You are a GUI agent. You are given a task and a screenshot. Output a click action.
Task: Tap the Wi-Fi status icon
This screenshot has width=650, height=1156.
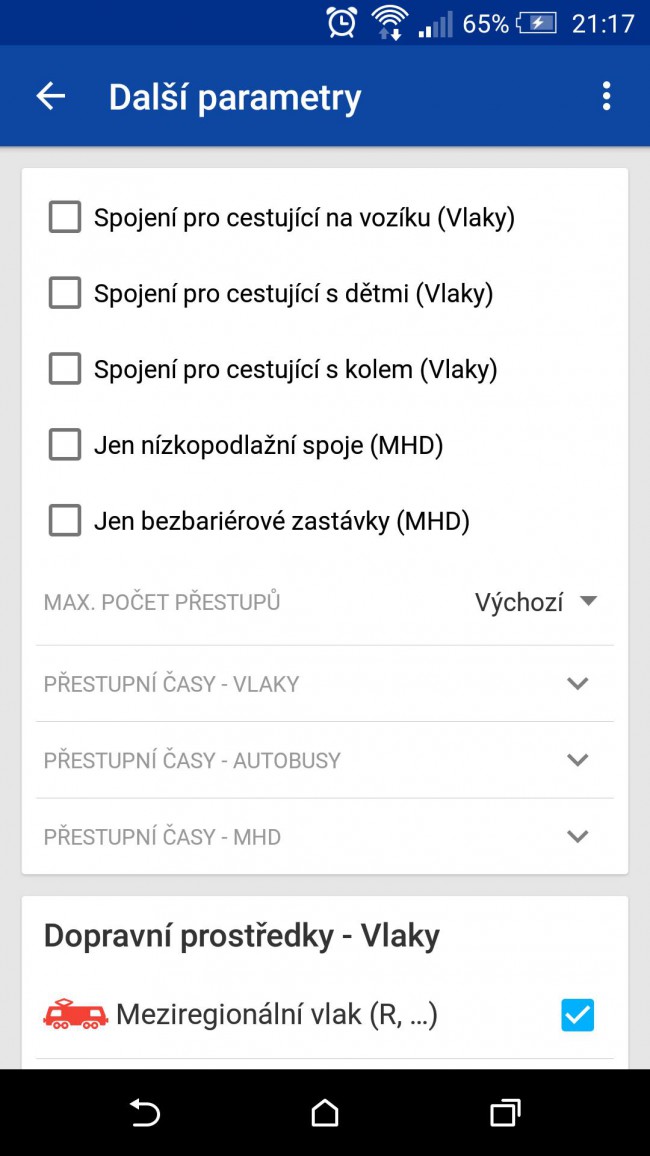(390, 23)
